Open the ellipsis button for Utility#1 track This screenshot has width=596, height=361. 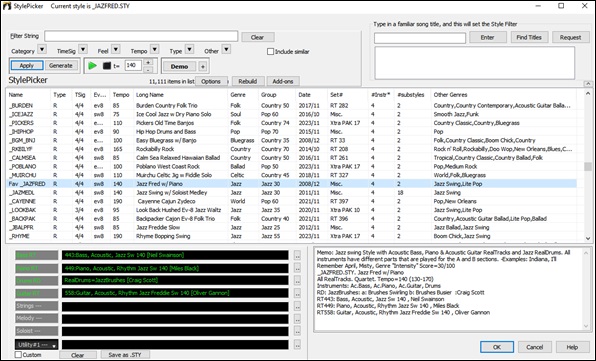pyautogui.click(x=297, y=345)
